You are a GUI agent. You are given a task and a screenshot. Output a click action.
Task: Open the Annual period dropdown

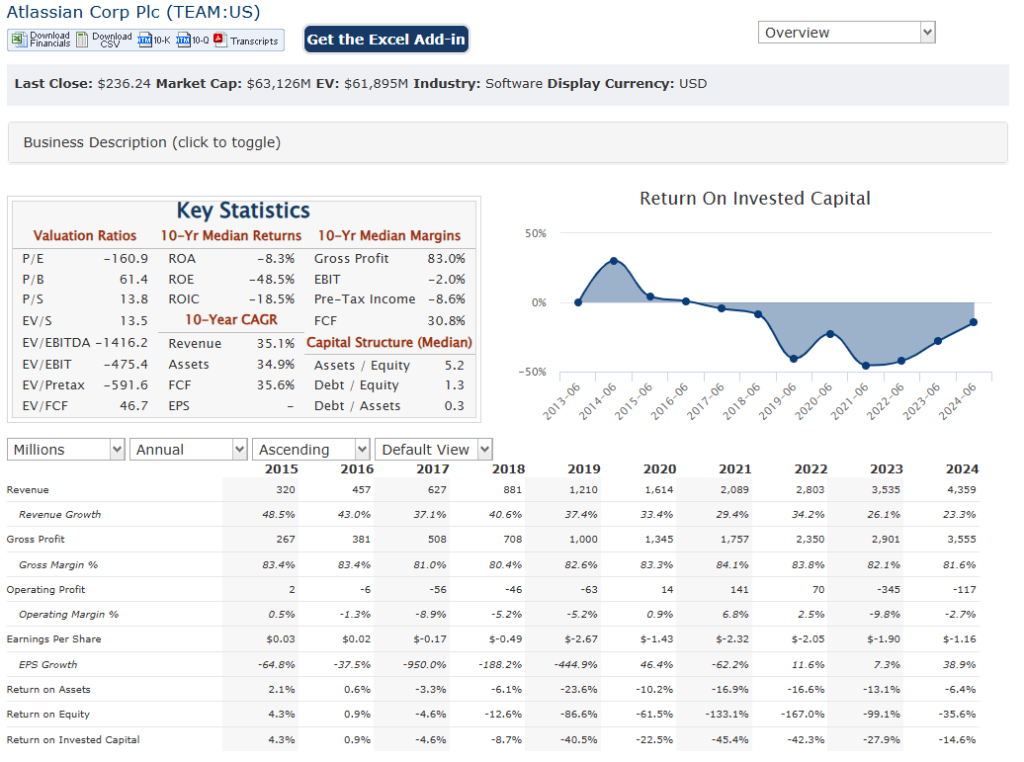click(x=188, y=449)
